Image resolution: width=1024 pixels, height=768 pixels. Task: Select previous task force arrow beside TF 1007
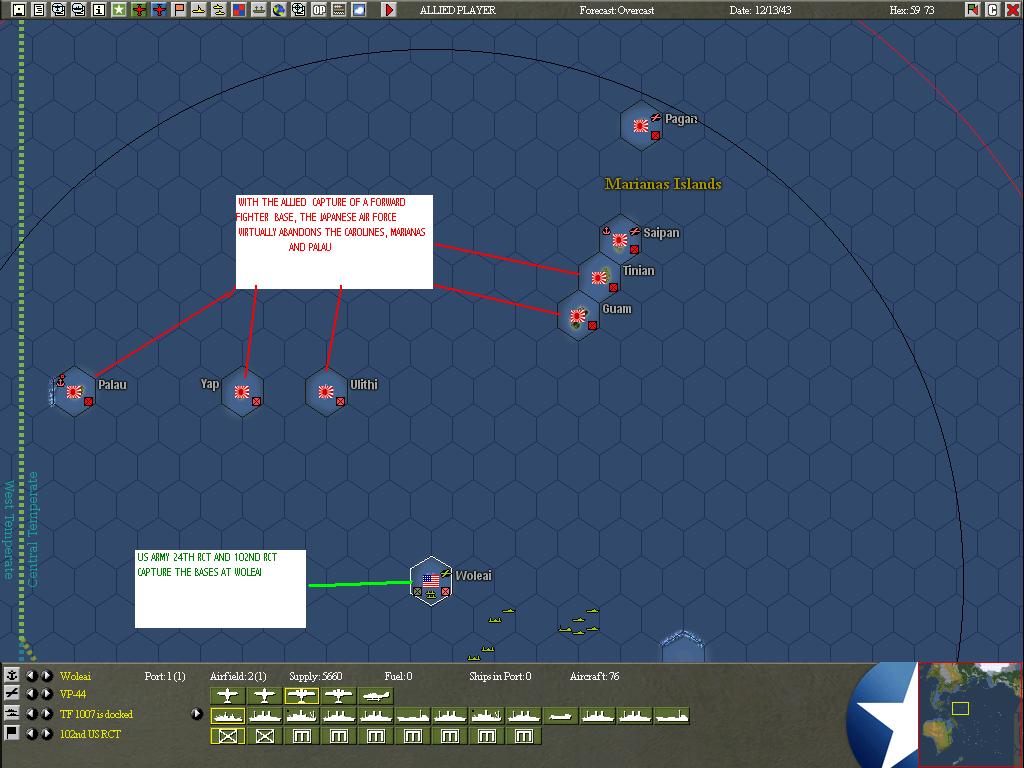pyautogui.click(x=31, y=714)
